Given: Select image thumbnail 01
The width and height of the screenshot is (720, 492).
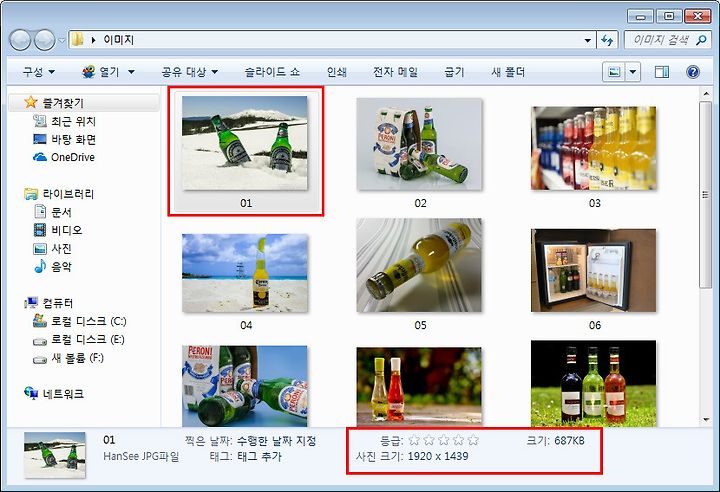Looking at the screenshot, I should 245,143.
